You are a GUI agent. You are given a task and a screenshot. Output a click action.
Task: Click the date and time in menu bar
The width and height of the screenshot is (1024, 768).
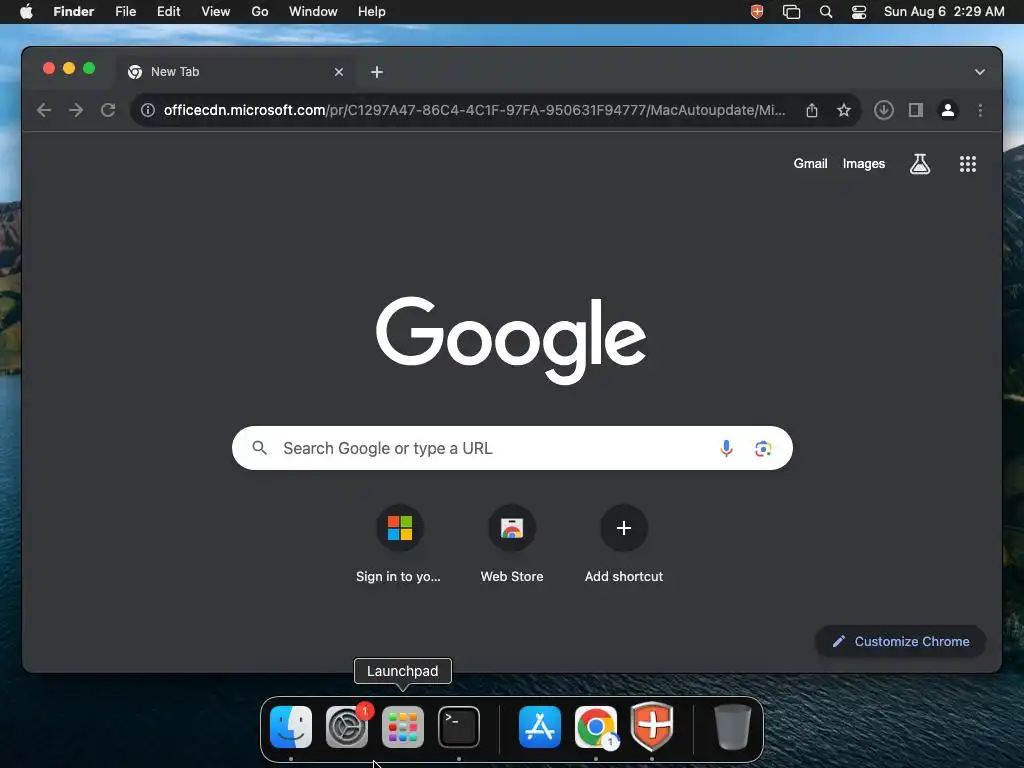944,12
